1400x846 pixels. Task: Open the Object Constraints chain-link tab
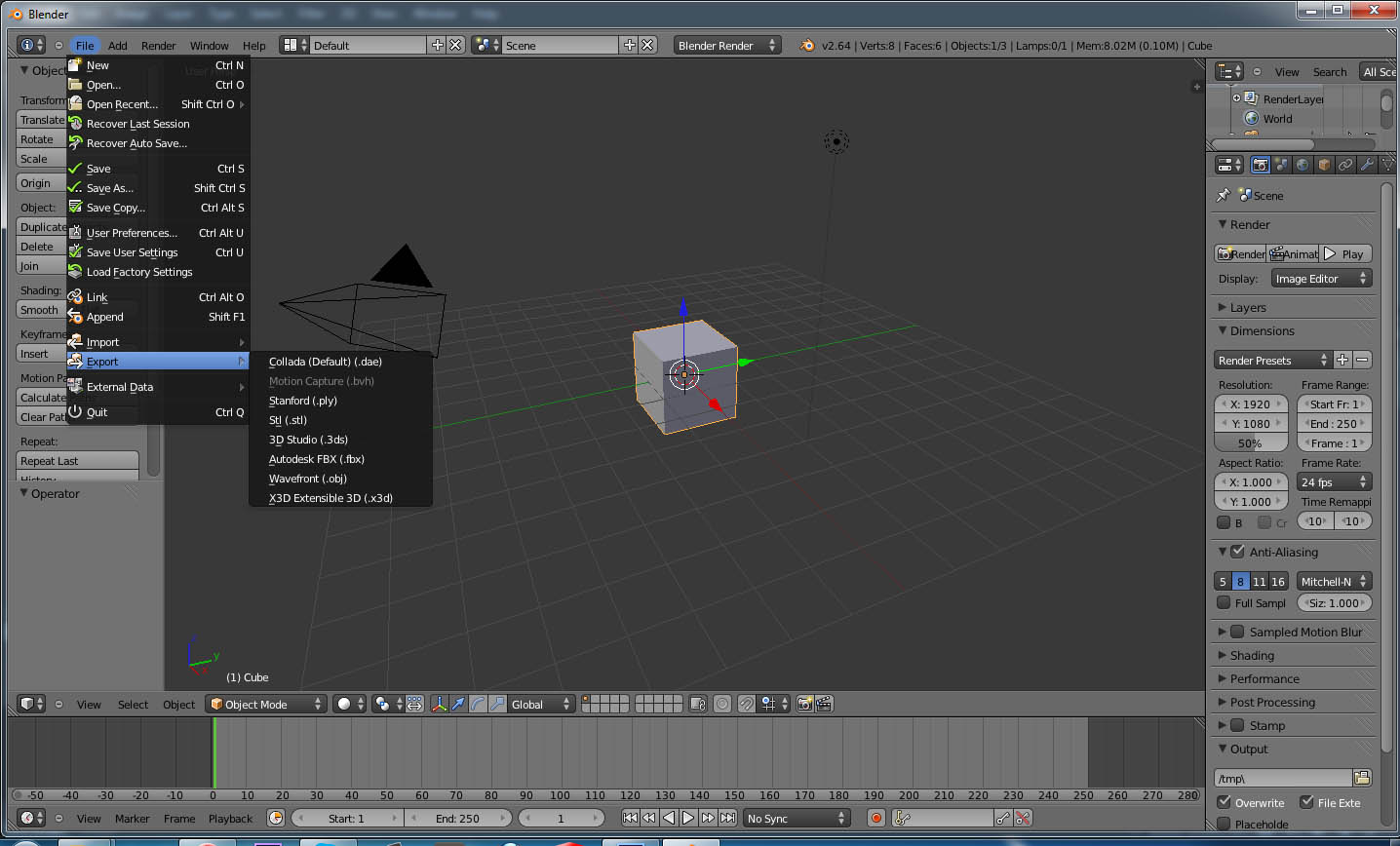point(1344,164)
